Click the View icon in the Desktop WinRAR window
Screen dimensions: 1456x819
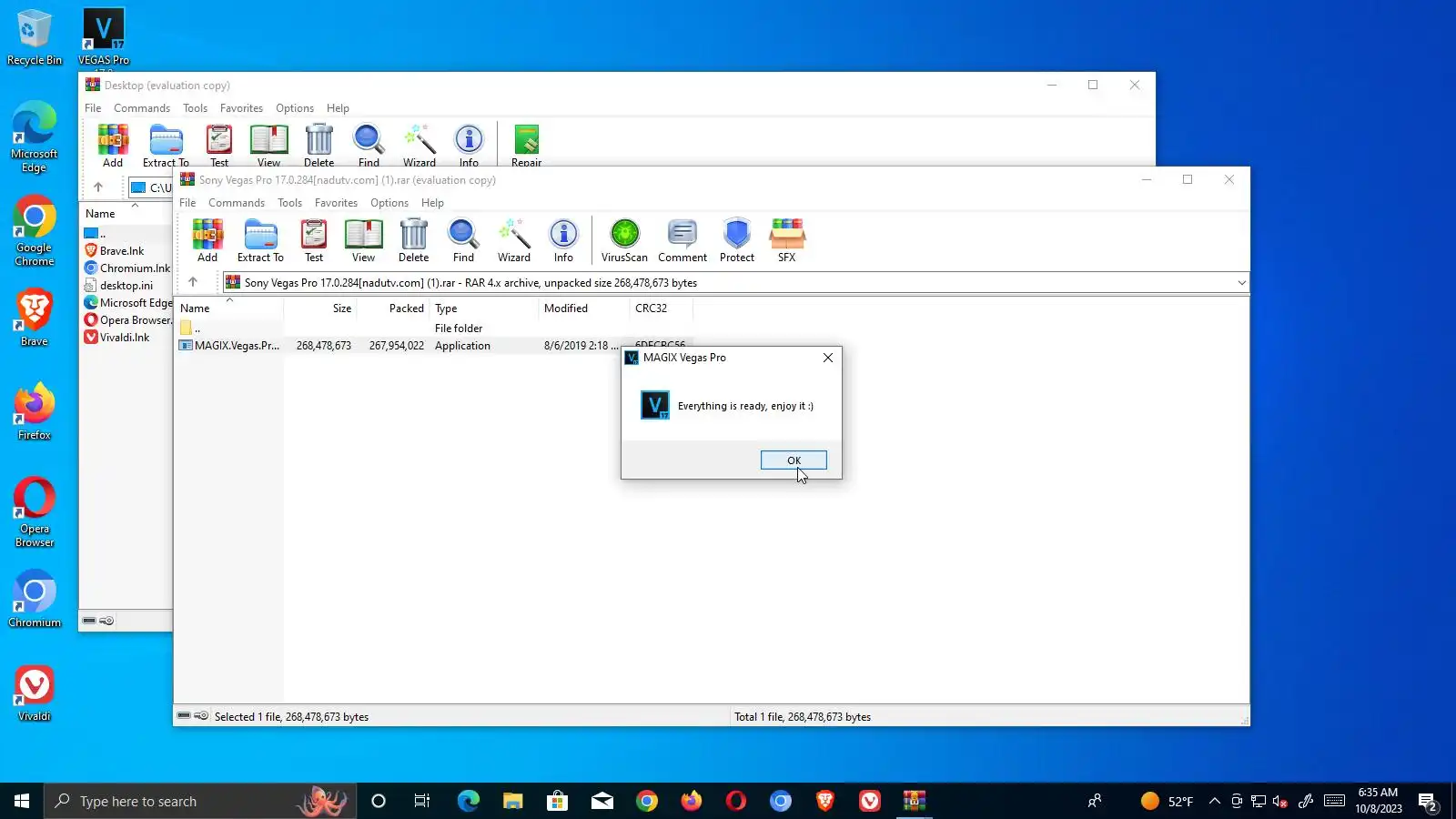(x=268, y=146)
